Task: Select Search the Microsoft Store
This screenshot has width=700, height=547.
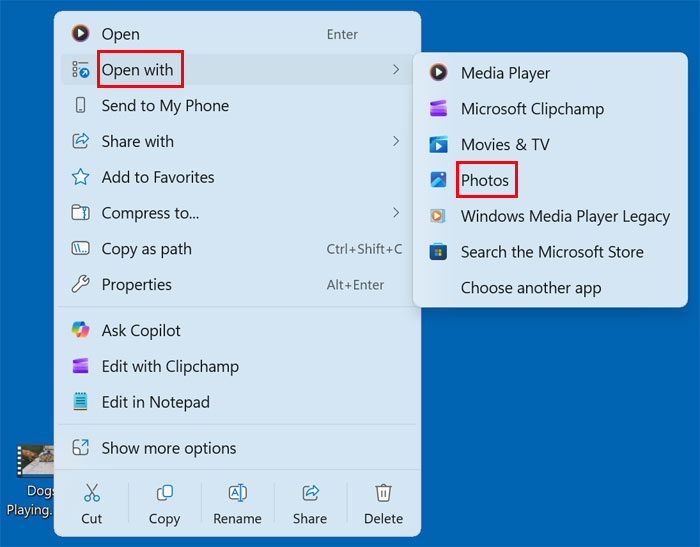Action: point(550,252)
